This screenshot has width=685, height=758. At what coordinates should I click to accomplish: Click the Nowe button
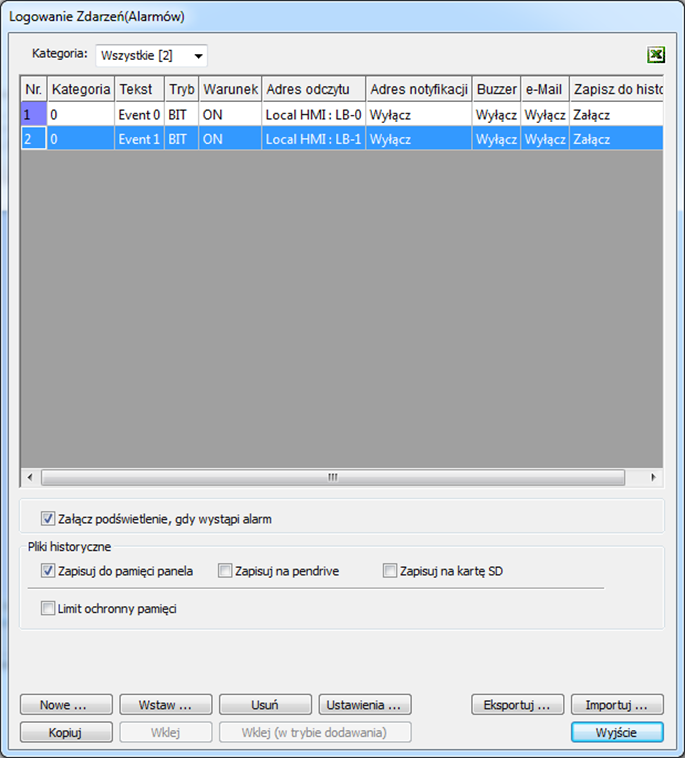[x=66, y=705]
